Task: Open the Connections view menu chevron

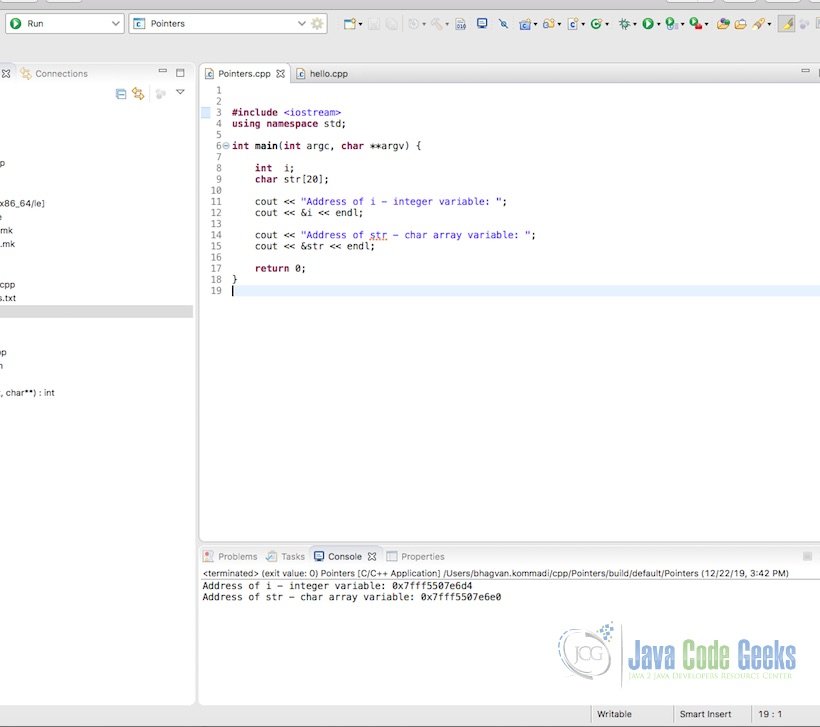Action: (180, 91)
